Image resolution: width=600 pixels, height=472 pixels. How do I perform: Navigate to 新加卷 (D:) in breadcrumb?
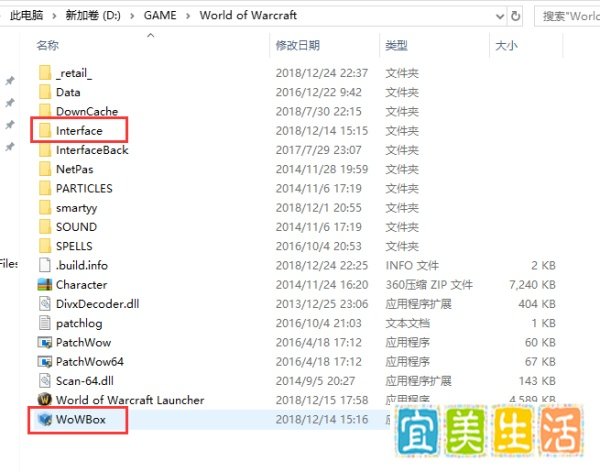tap(93, 15)
